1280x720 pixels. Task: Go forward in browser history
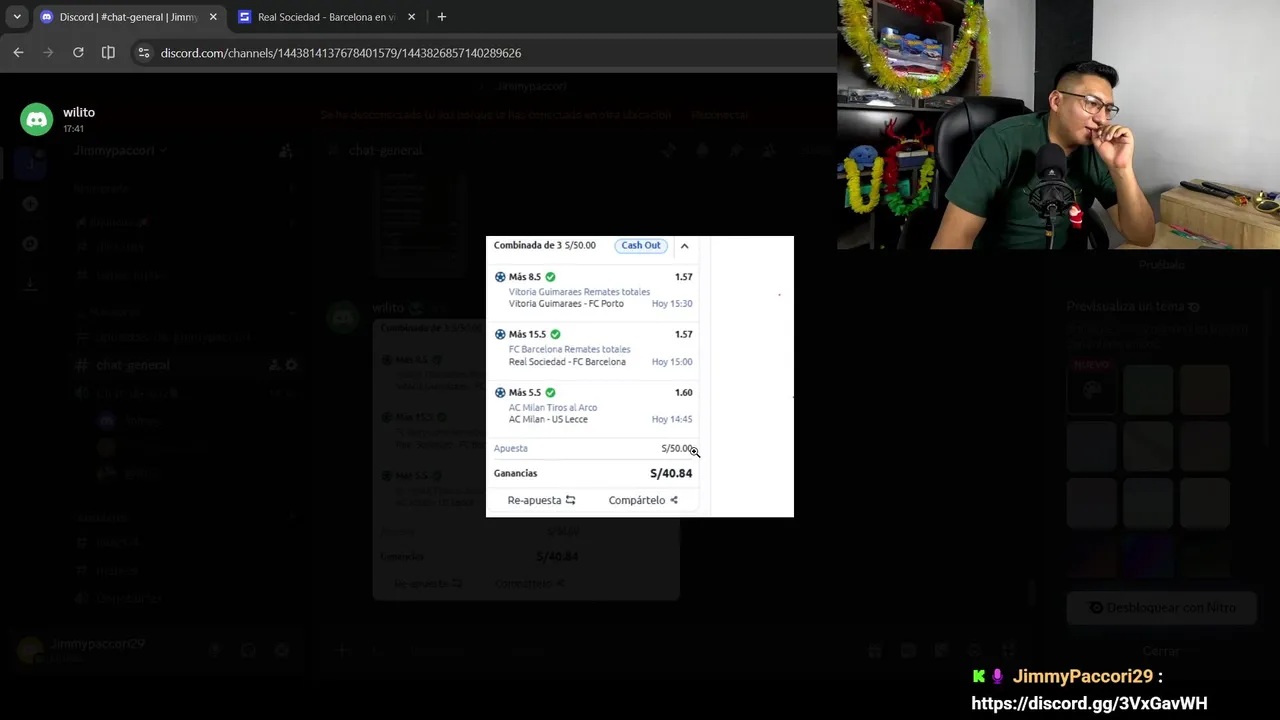[x=48, y=53]
